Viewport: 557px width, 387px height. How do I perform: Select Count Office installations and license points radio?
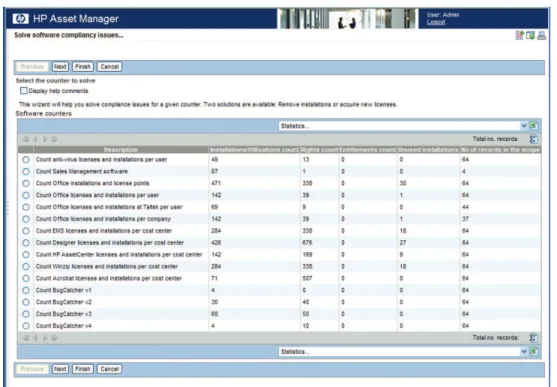26,183
